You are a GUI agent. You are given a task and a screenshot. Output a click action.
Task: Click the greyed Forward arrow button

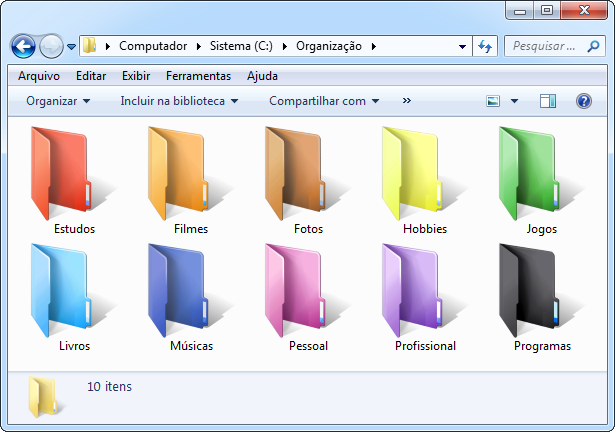pos(51,46)
